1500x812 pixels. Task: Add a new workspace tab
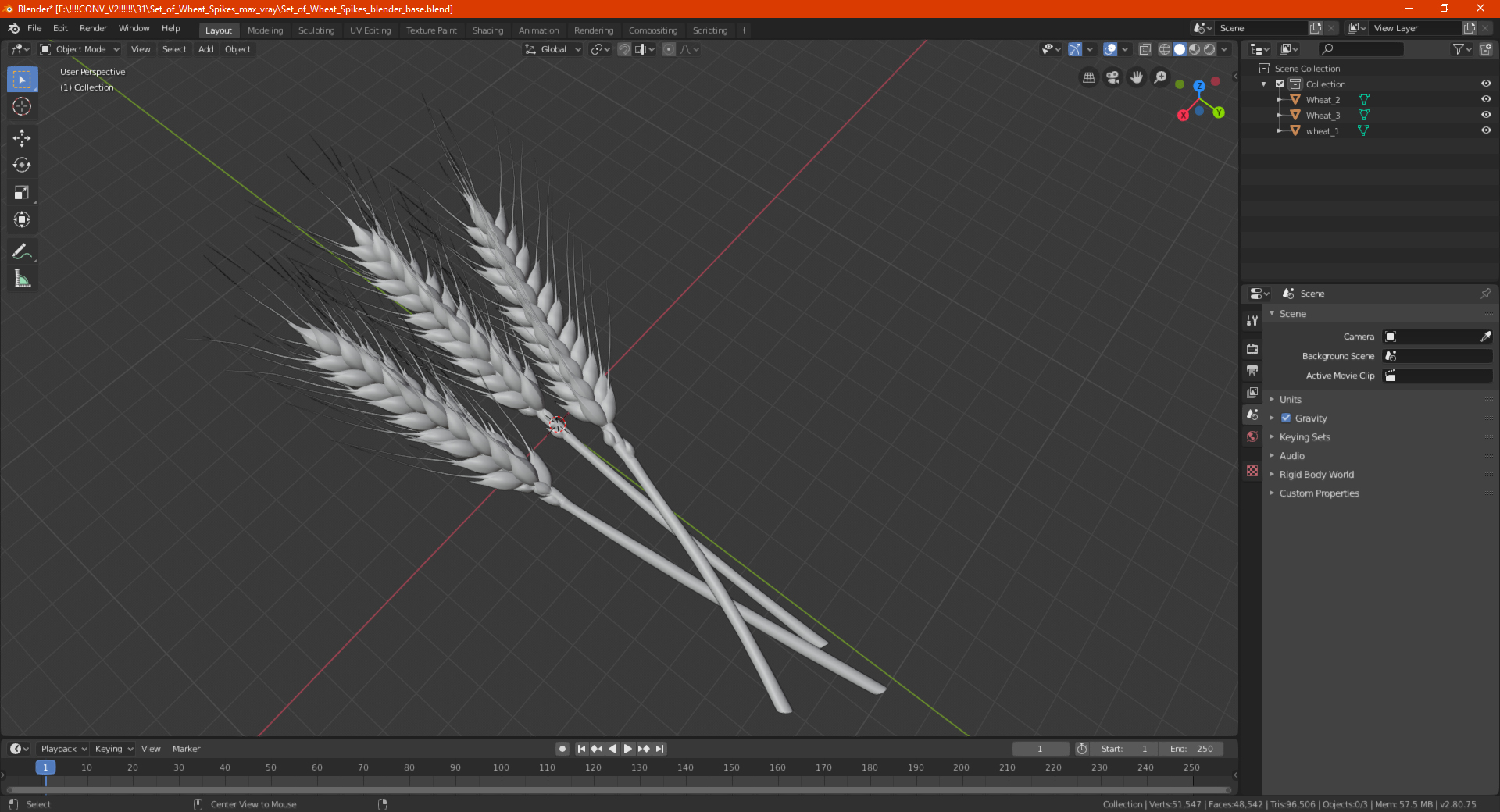pyautogui.click(x=744, y=30)
